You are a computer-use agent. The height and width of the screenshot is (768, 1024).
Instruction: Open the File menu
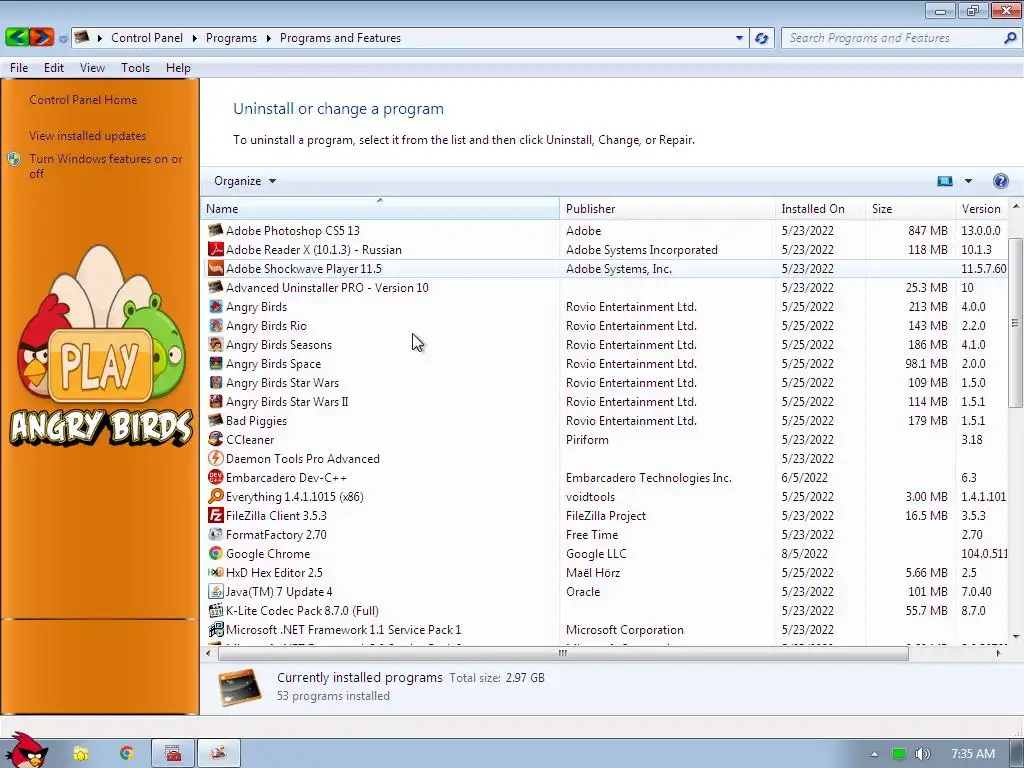tap(19, 68)
